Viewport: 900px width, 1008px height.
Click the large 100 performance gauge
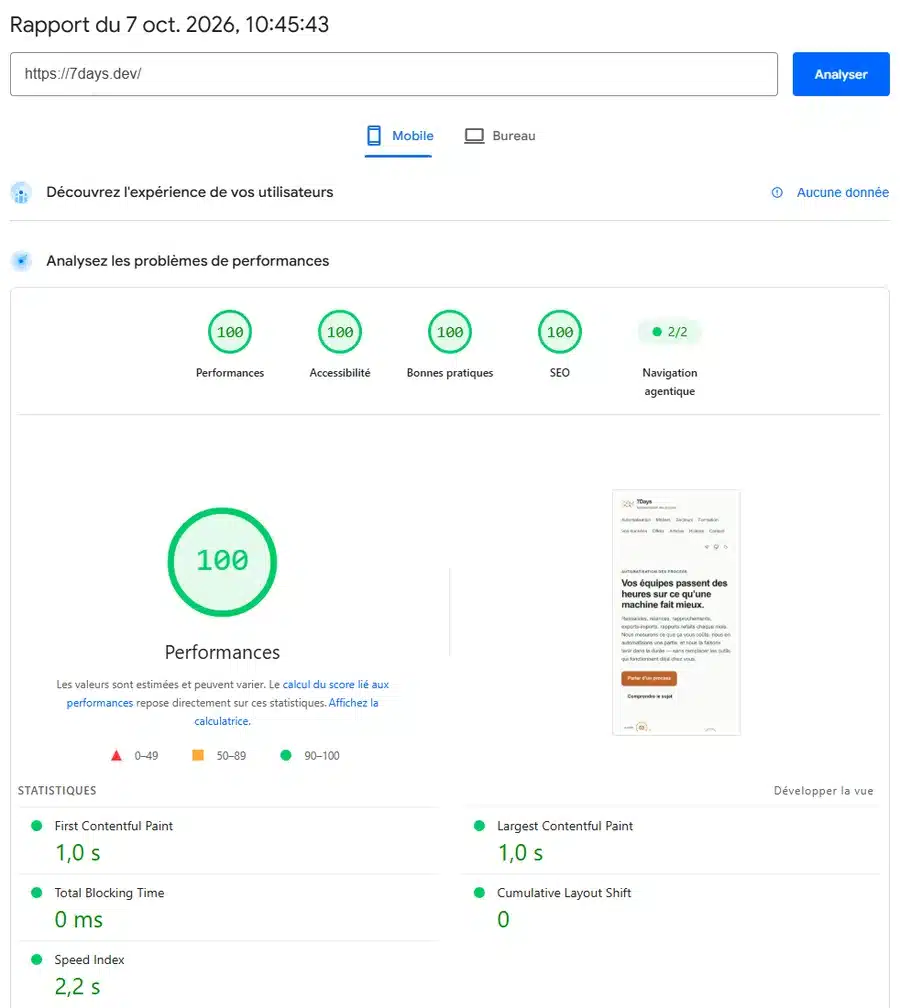[x=222, y=562]
